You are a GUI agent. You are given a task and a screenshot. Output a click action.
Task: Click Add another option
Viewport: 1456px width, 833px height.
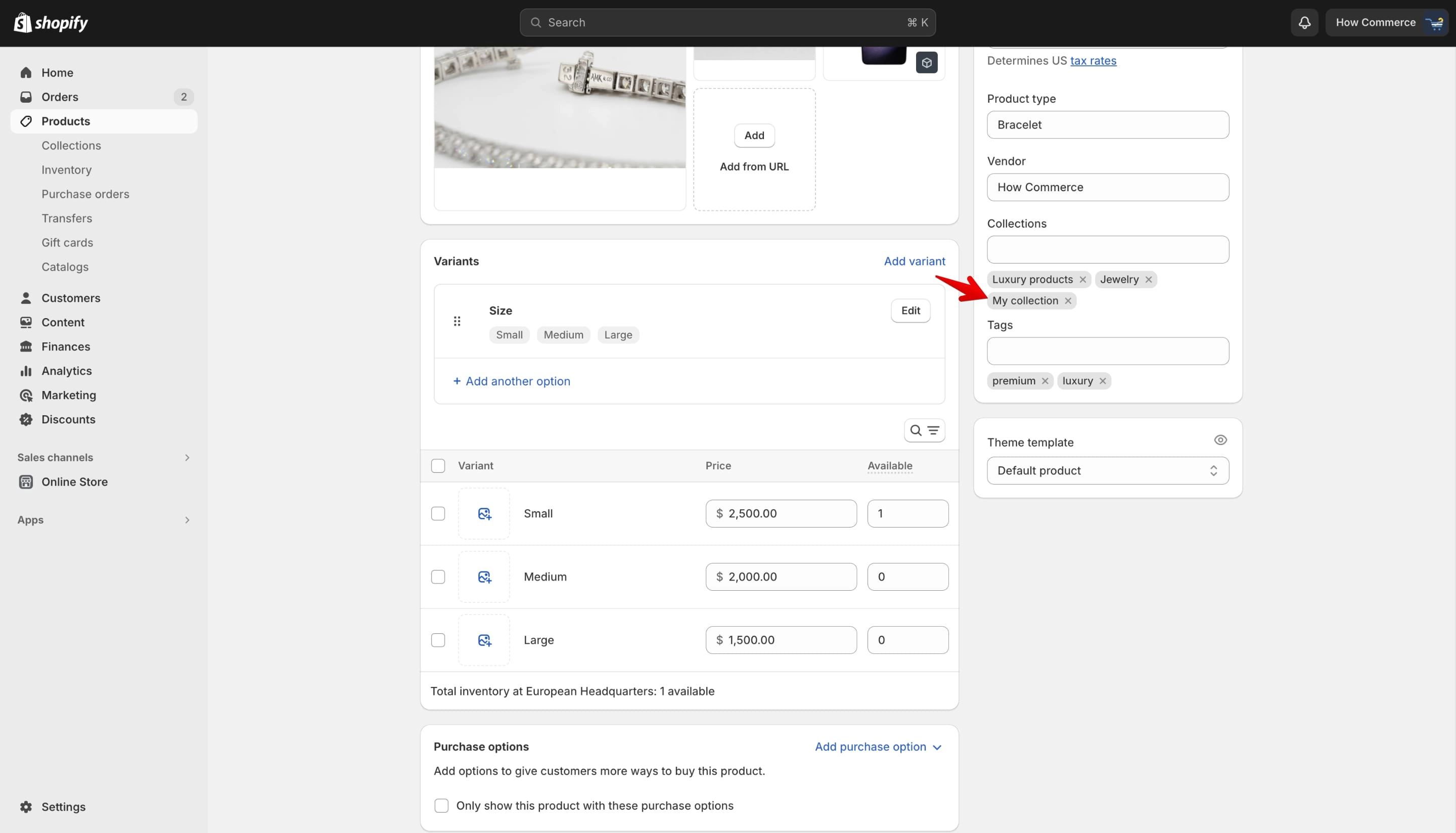[x=511, y=381]
